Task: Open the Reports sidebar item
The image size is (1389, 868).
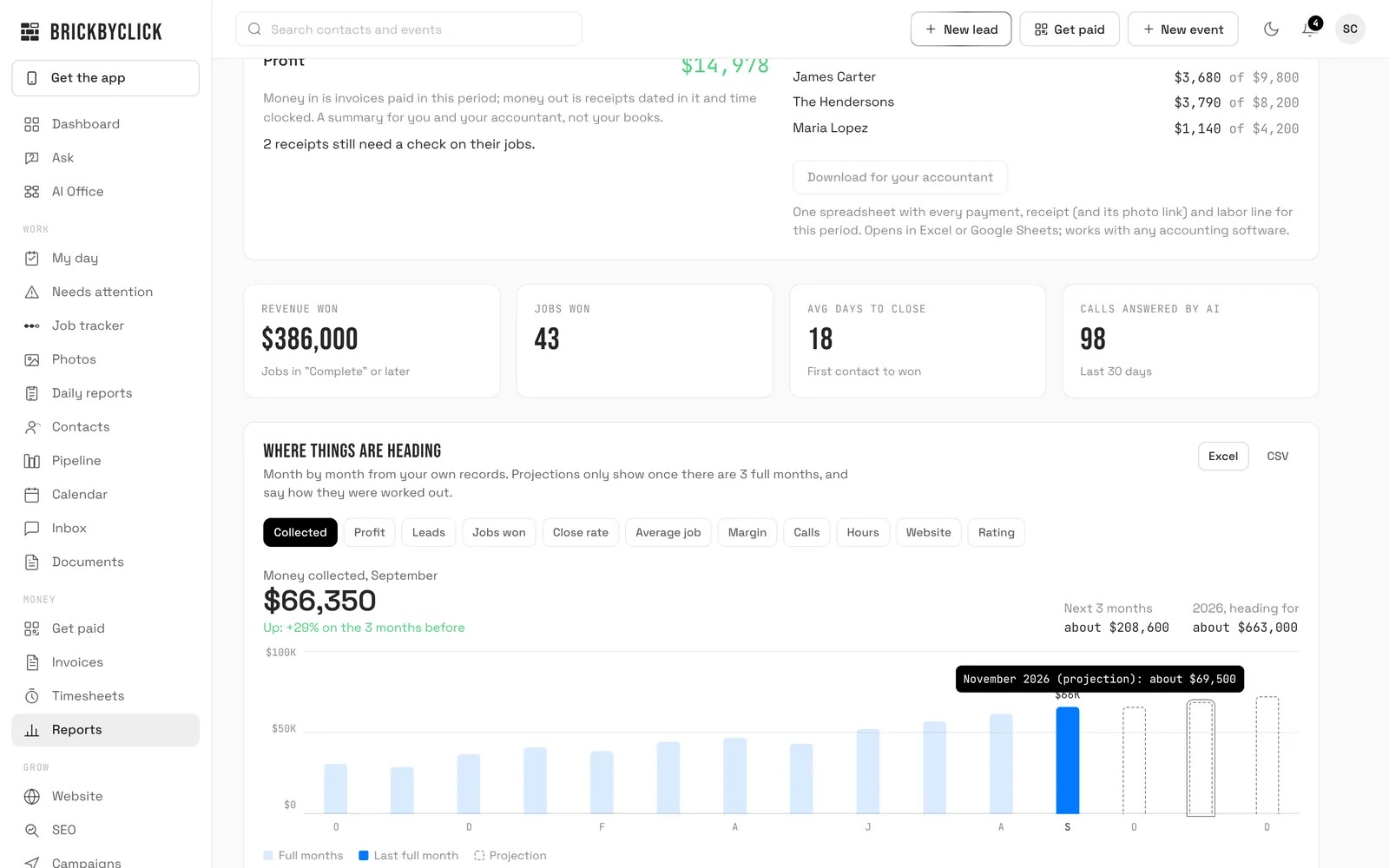Action: [x=106, y=730]
